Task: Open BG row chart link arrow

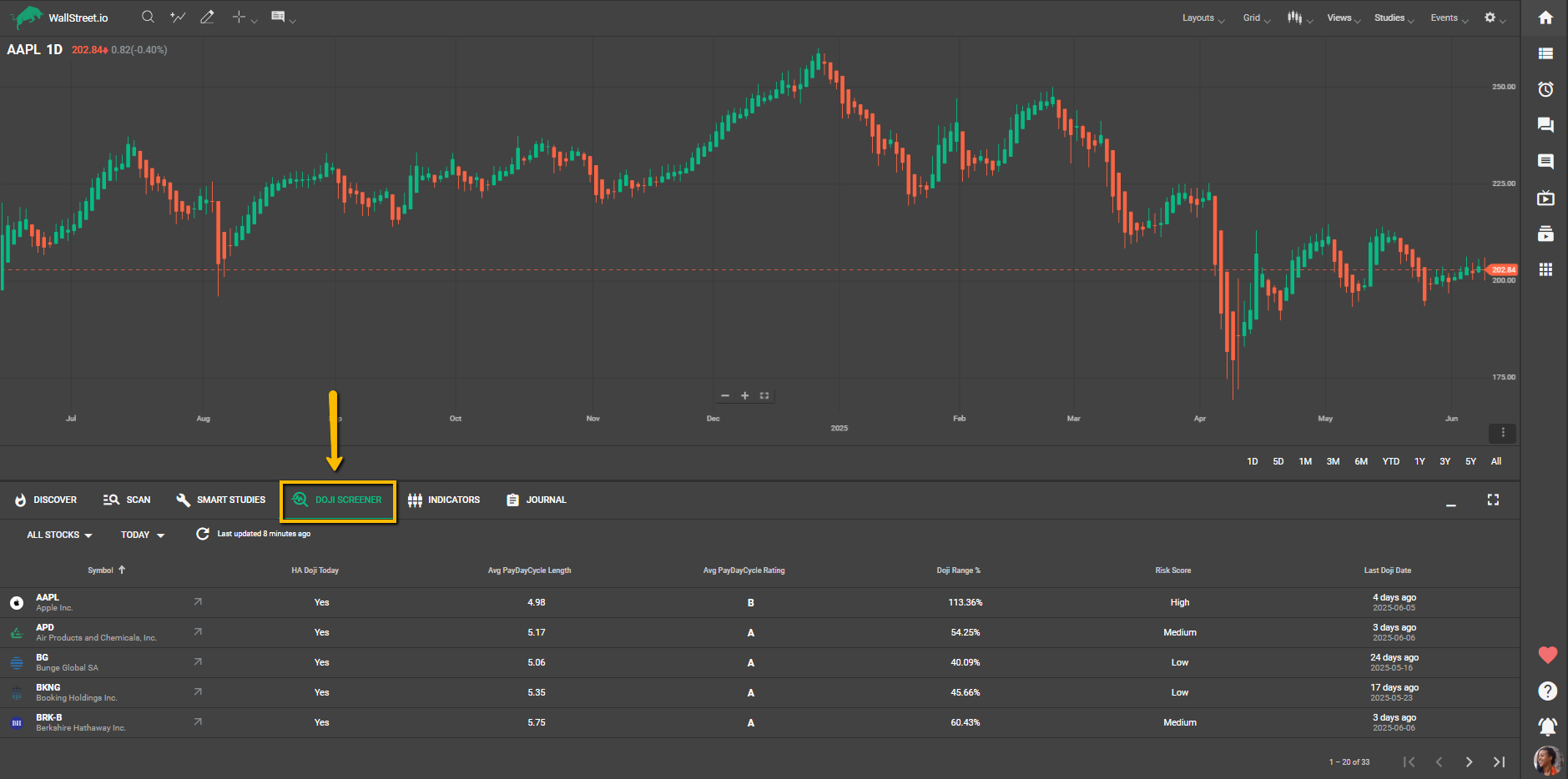Action: [x=198, y=661]
